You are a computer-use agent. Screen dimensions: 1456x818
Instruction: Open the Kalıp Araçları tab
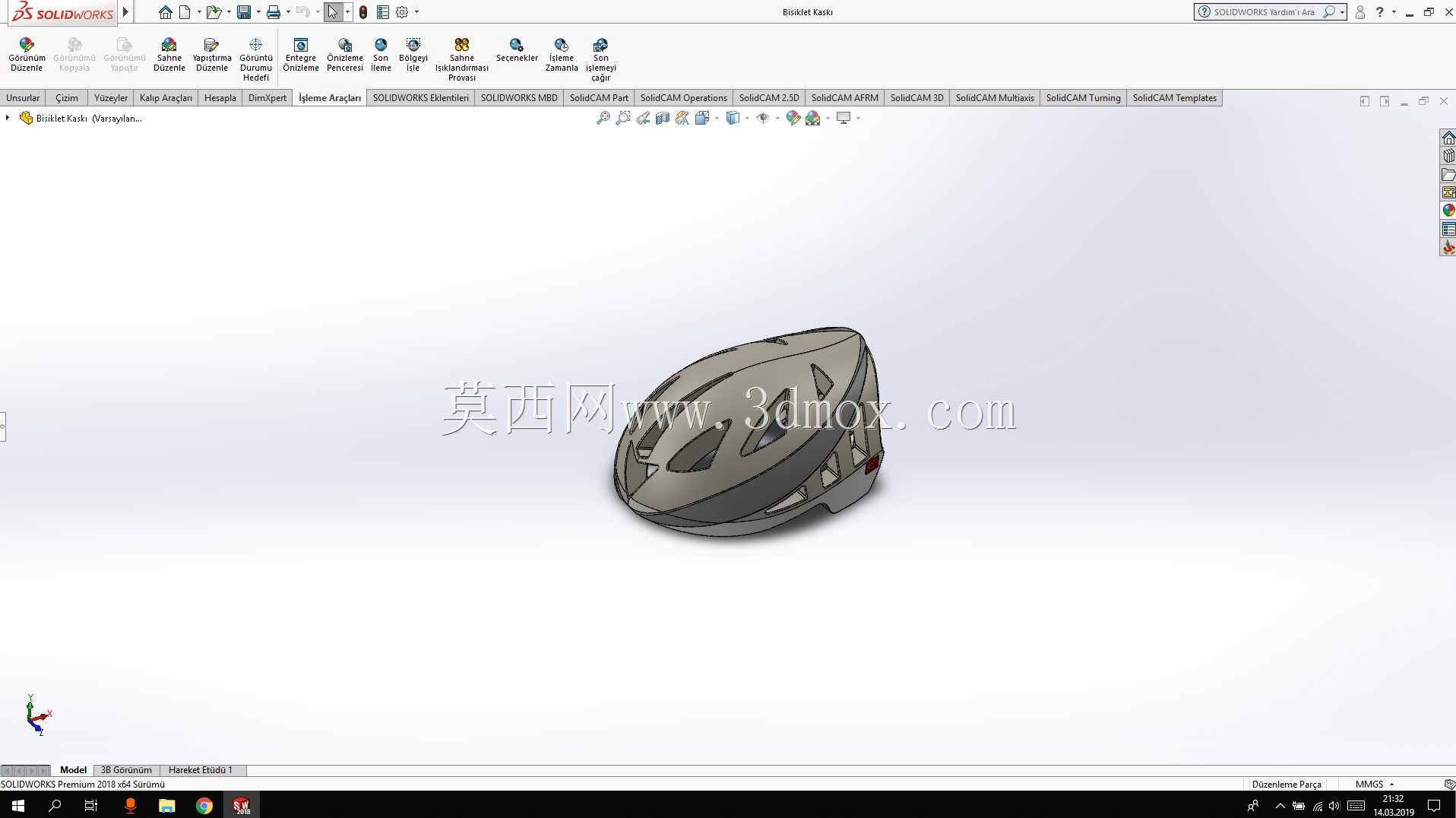tap(166, 98)
